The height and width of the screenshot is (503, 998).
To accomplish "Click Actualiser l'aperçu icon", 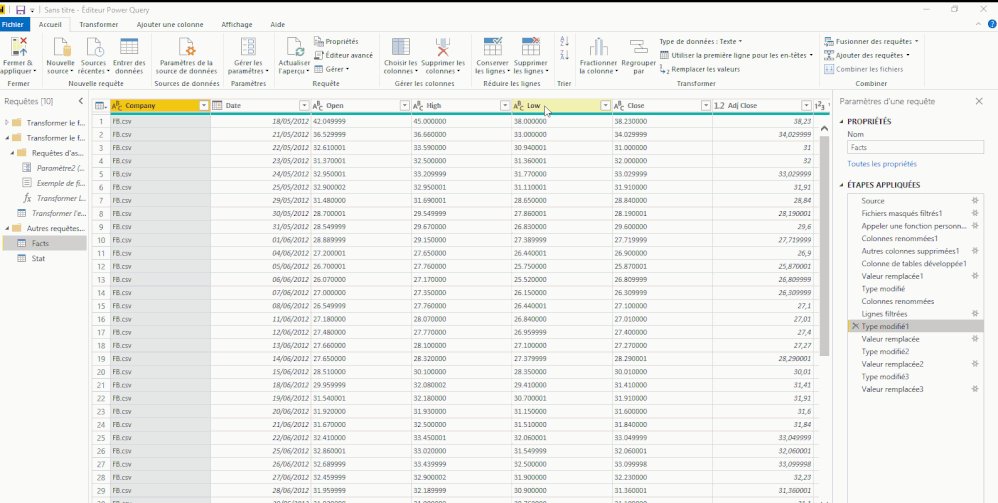I will [295, 47].
